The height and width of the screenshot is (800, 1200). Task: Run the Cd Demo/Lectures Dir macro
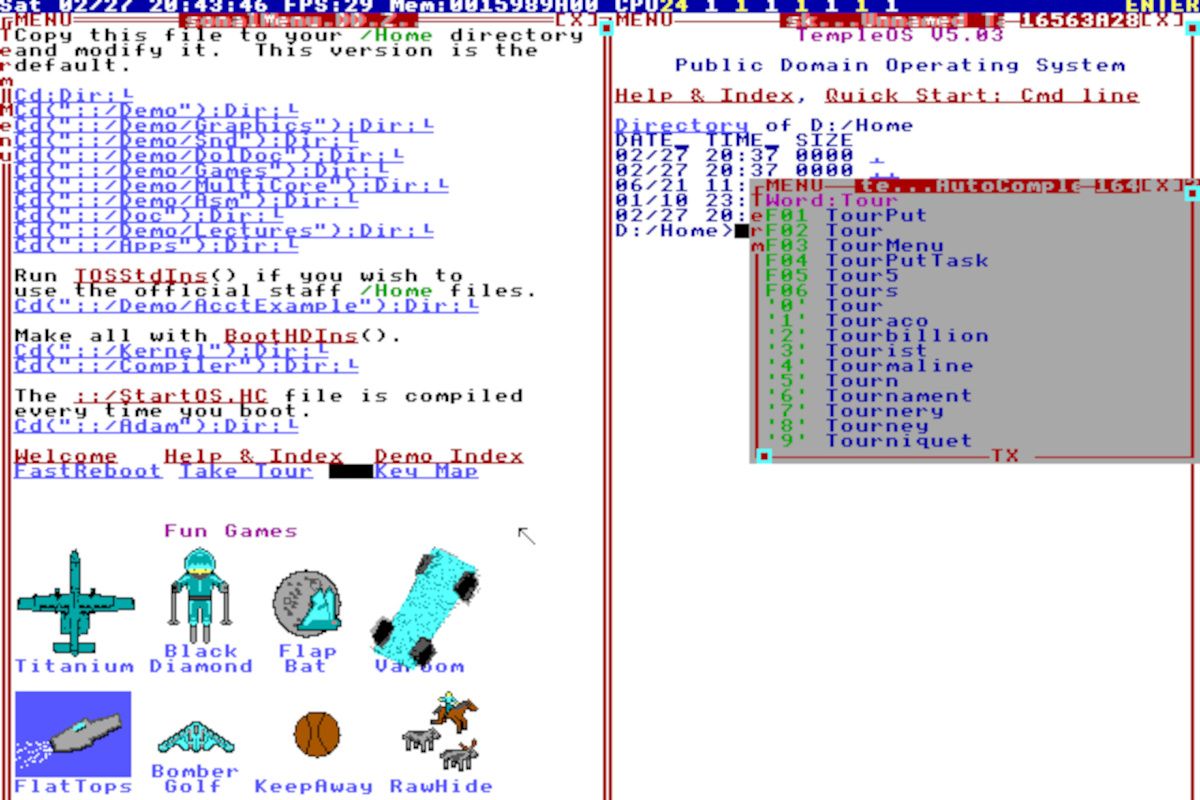click(x=224, y=231)
